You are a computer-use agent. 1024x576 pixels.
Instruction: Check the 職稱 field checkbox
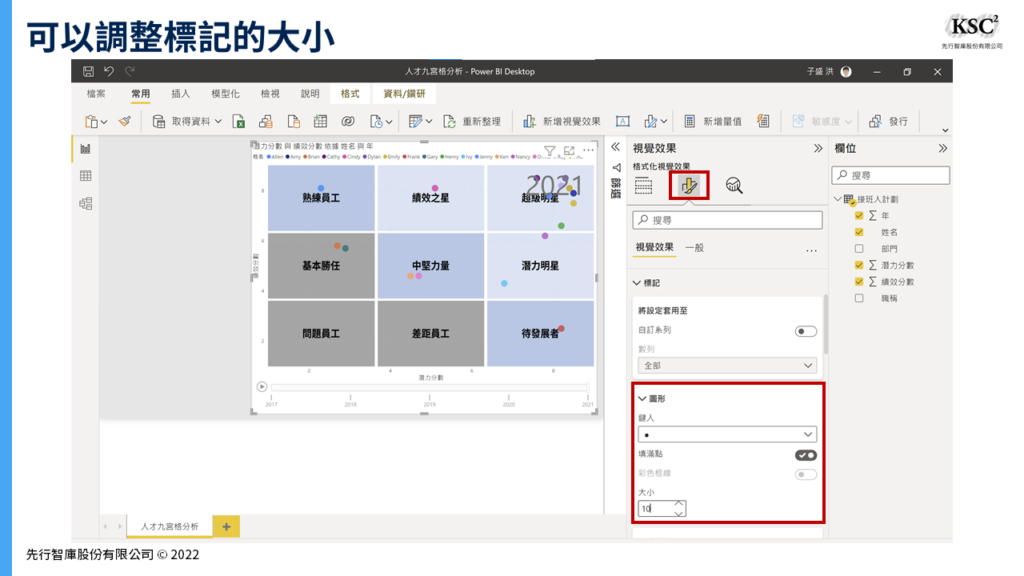859,298
